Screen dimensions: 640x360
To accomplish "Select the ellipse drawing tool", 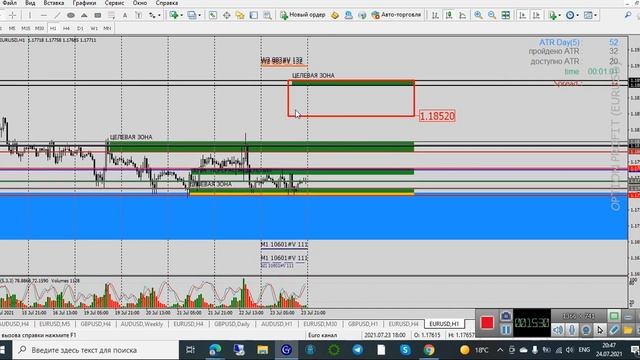I will [71, 15].
